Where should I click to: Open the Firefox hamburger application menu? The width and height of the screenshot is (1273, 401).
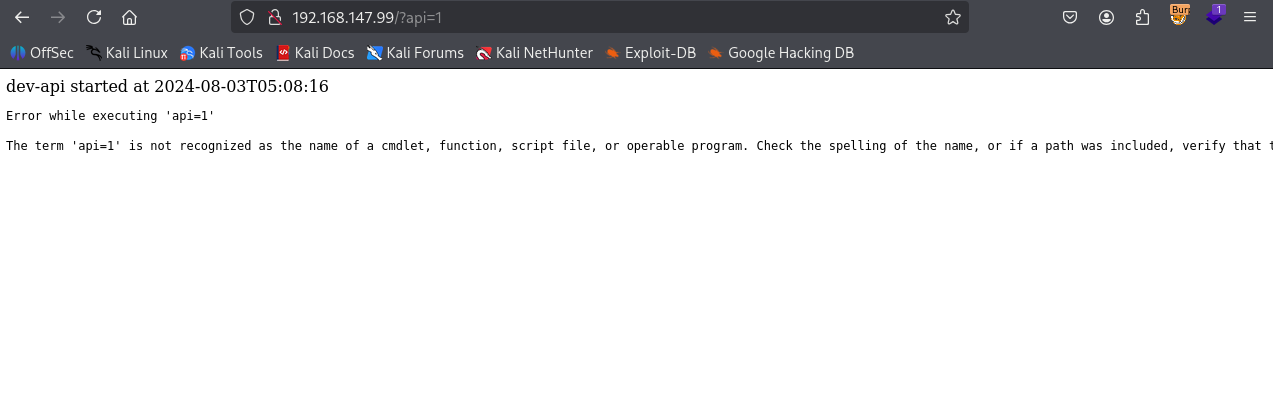[1250, 17]
